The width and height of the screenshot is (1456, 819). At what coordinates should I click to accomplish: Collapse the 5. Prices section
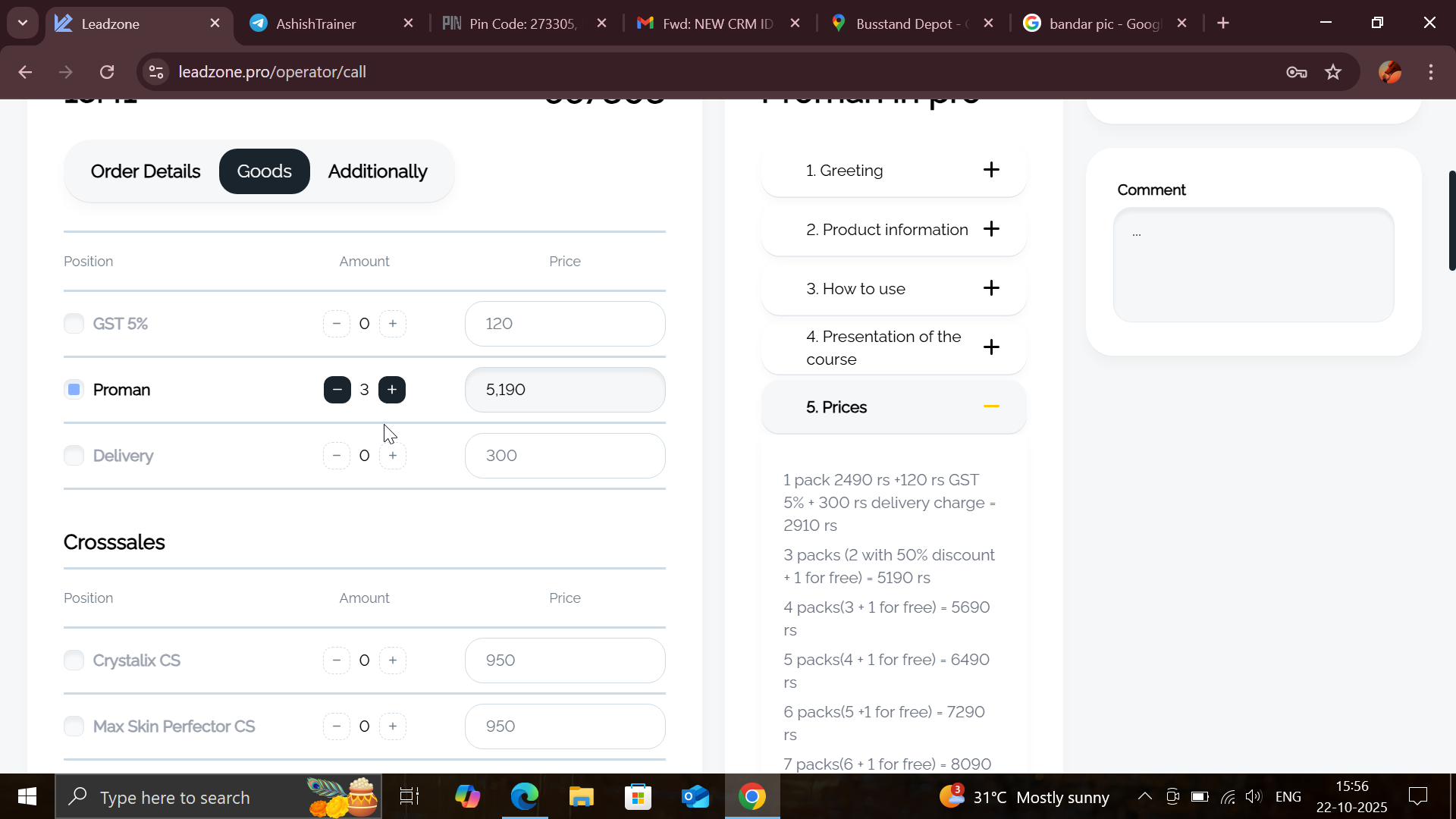(991, 407)
